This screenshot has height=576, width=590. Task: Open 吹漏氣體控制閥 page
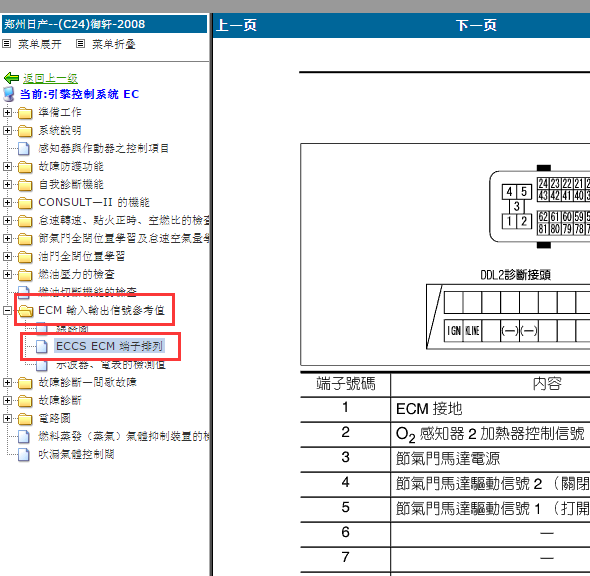pyautogui.click(x=76, y=454)
